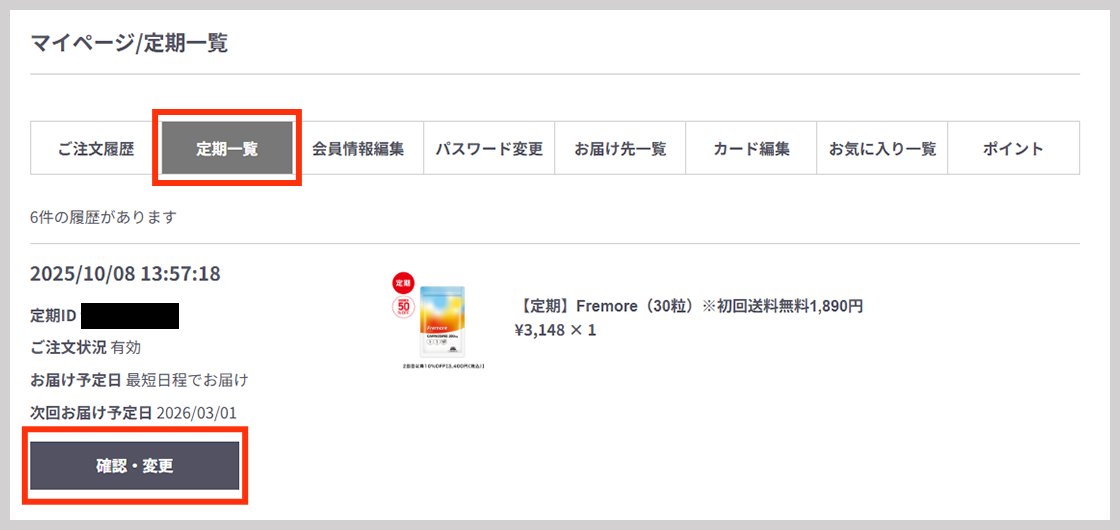The width and height of the screenshot is (1120, 530).
Task: Click the 6件の履歴があります text
Action: click(x=103, y=217)
